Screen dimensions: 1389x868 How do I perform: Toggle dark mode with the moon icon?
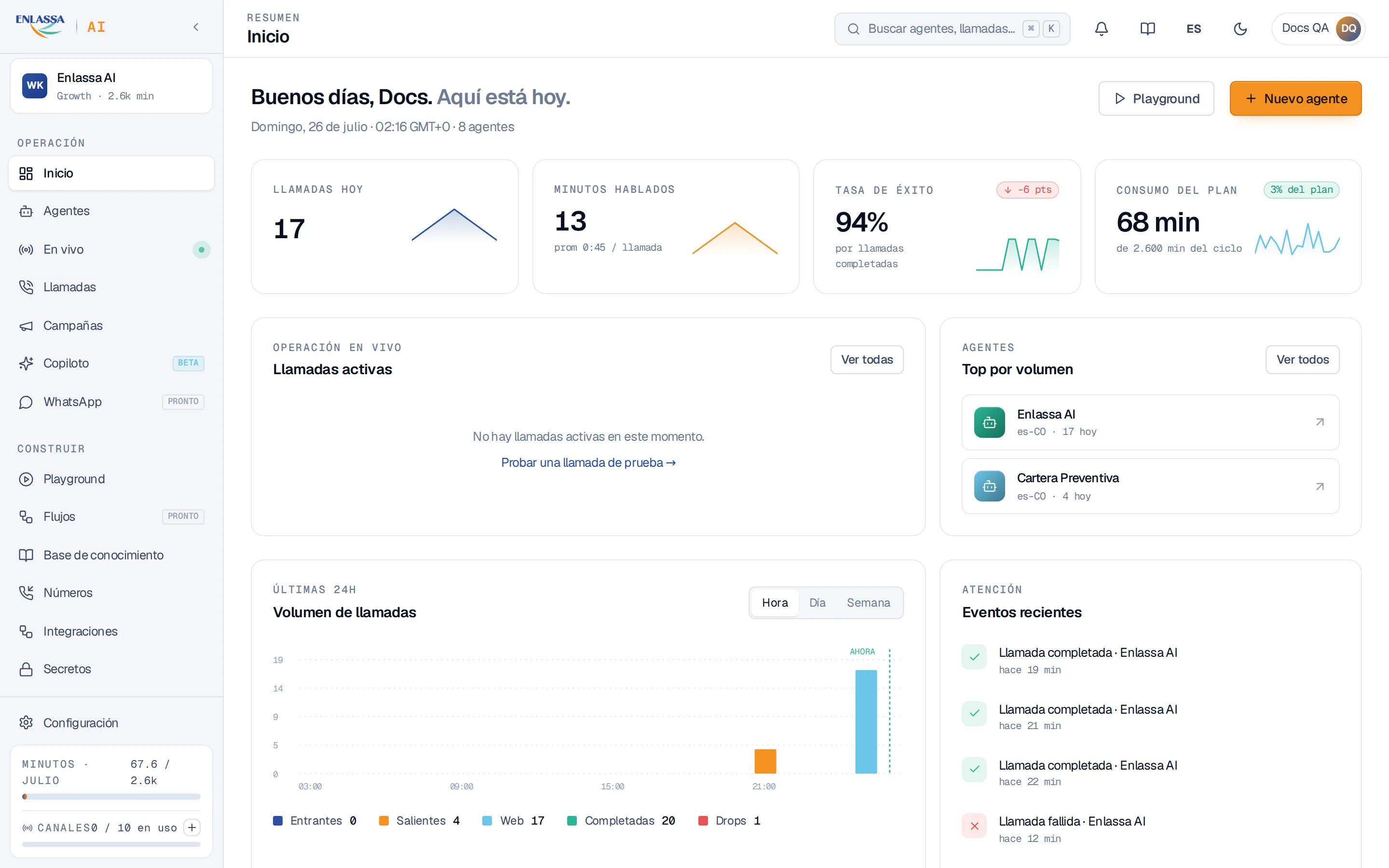[x=1240, y=29]
